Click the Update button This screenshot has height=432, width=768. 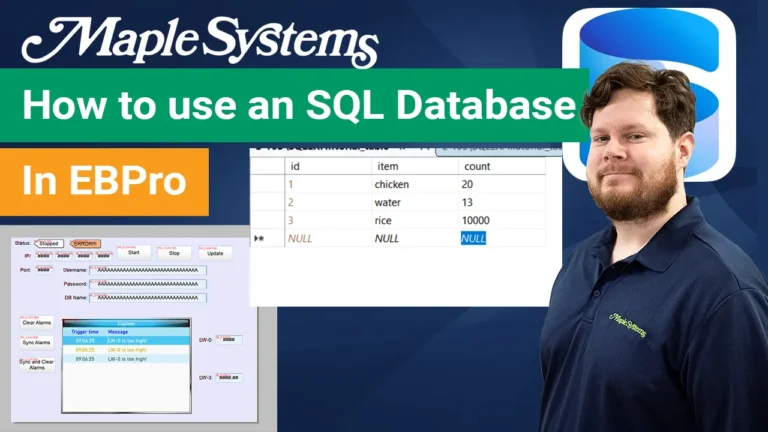(215, 253)
